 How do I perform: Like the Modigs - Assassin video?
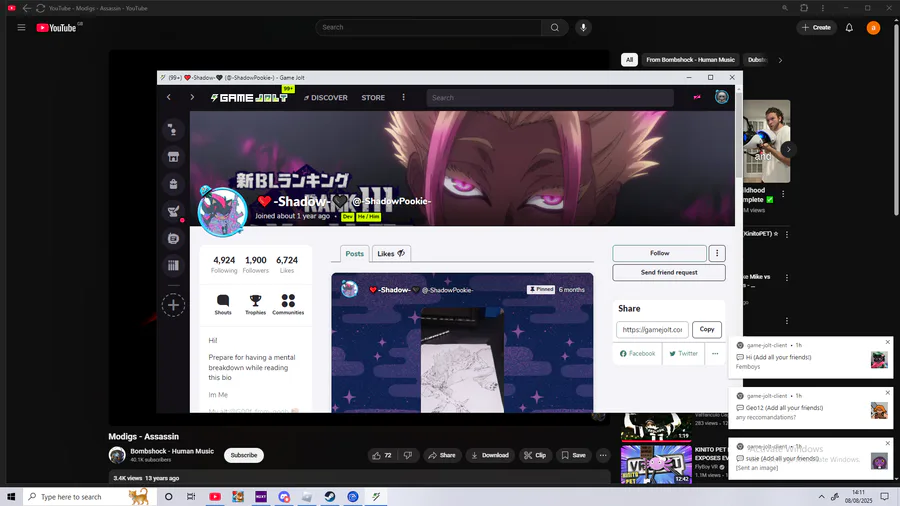click(x=382, y=455)
